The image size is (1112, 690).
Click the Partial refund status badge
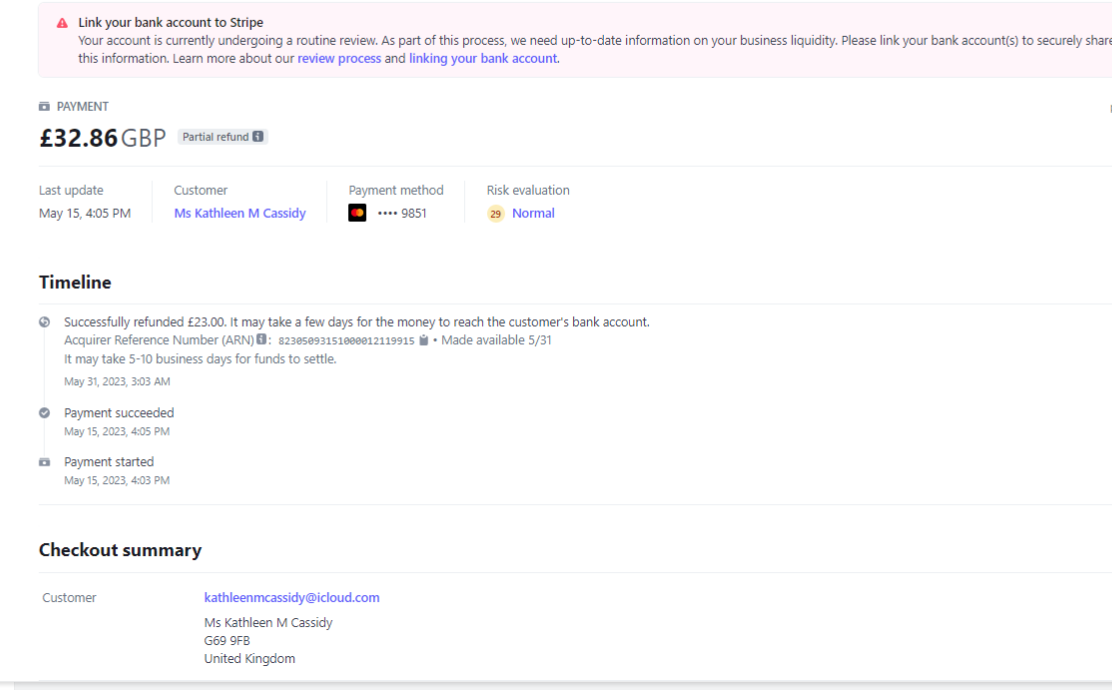[215, 137]
